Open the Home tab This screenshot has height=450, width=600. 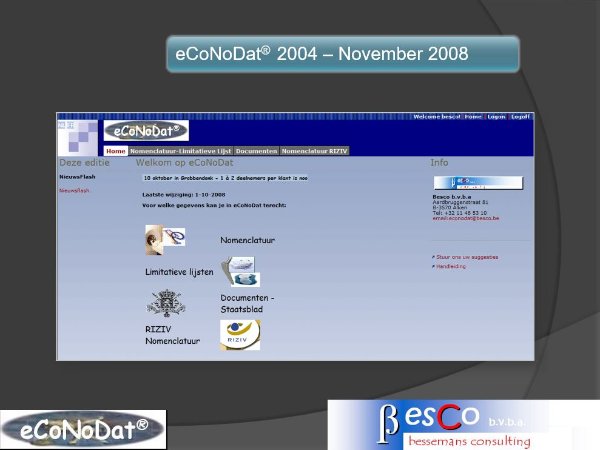tap(116, 151)
